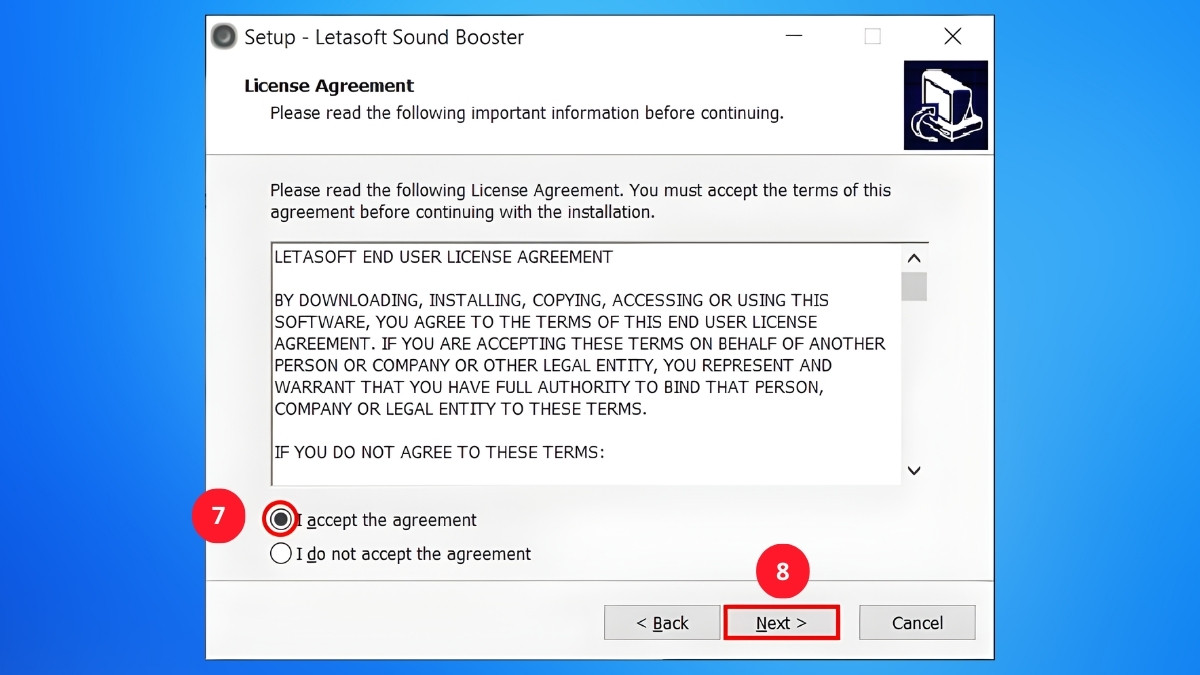Select 'I do not accept the agreement'
The image size is (1200, 675).
tap(280, 552)
